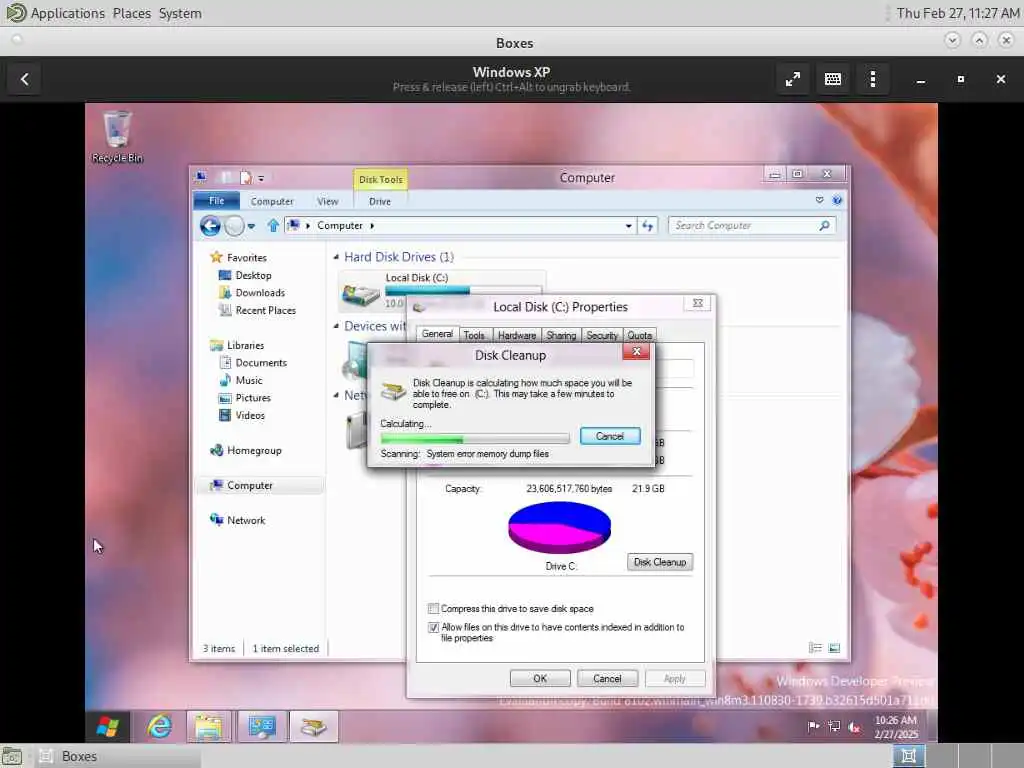Switch to Tools tab in Properties

point(474,335)
